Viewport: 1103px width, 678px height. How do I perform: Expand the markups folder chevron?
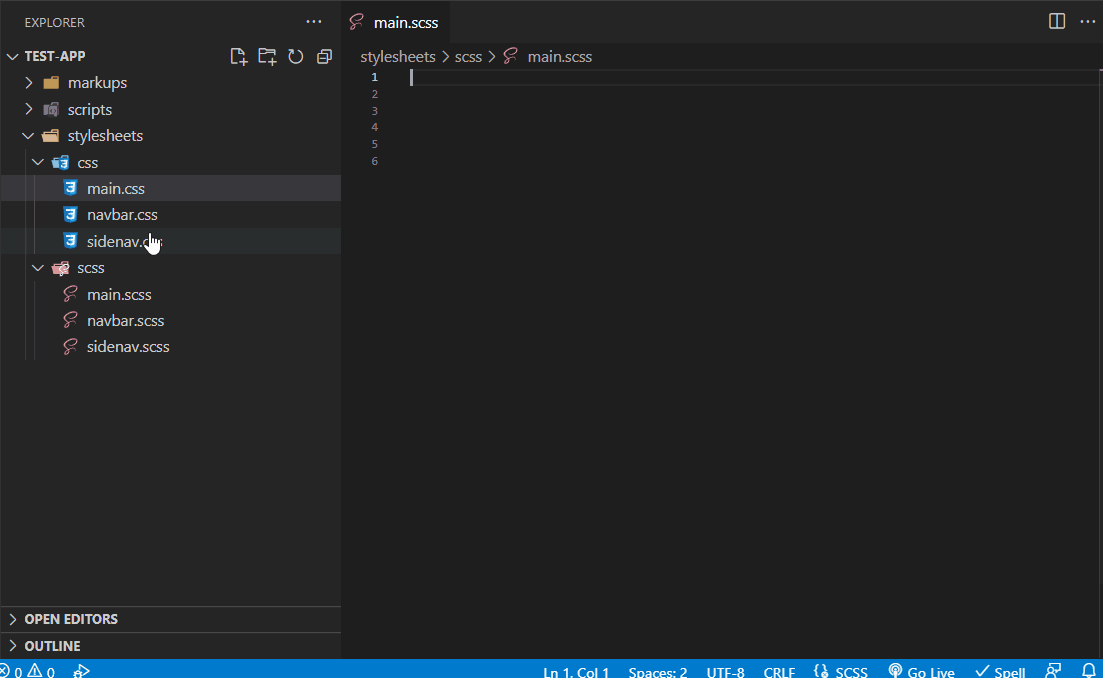[29, 83]
